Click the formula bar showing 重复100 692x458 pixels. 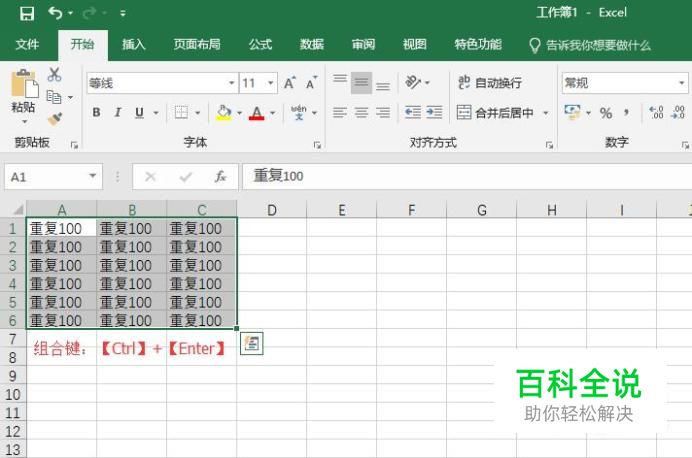point(467,176)
